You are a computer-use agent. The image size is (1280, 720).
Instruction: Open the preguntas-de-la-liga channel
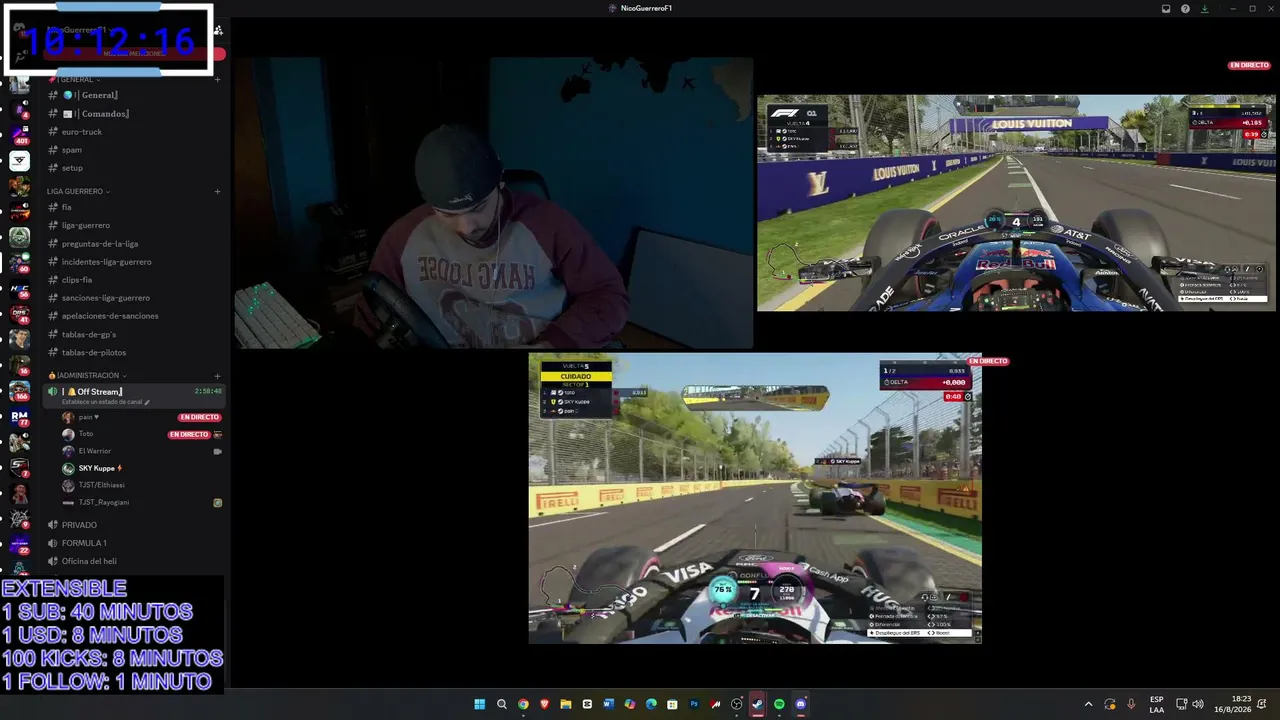(x=134, y=243)
